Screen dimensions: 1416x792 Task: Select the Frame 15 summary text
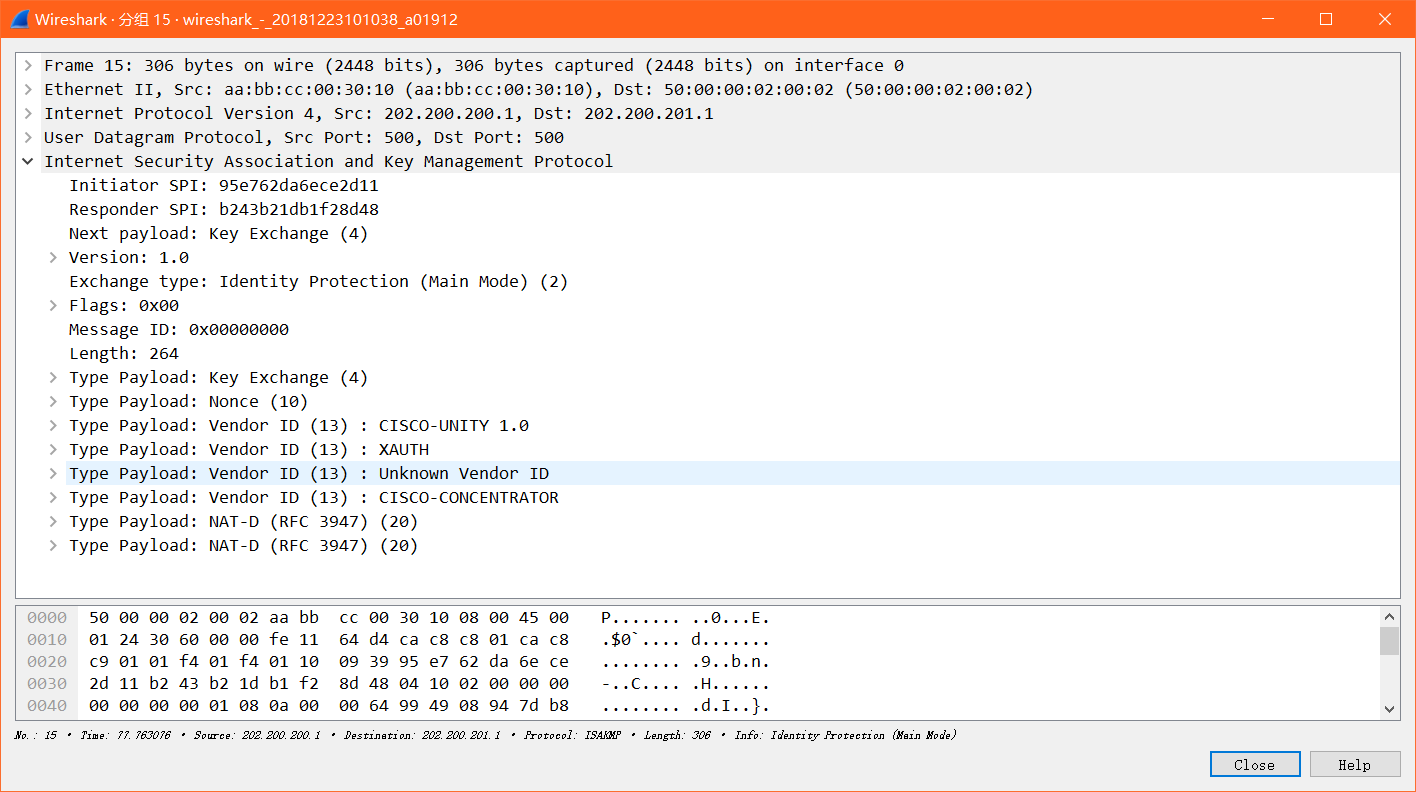(474, 66)
